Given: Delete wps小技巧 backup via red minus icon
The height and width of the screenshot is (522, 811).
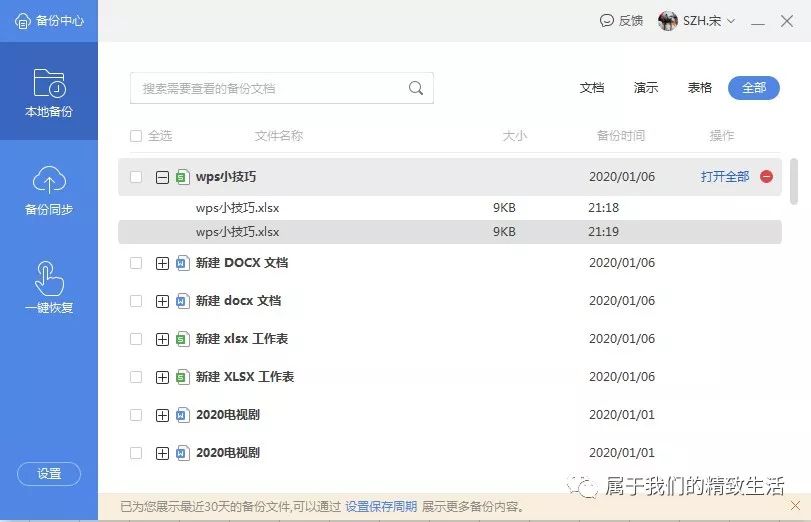Looking at the screenshot, I should (767, 177).
